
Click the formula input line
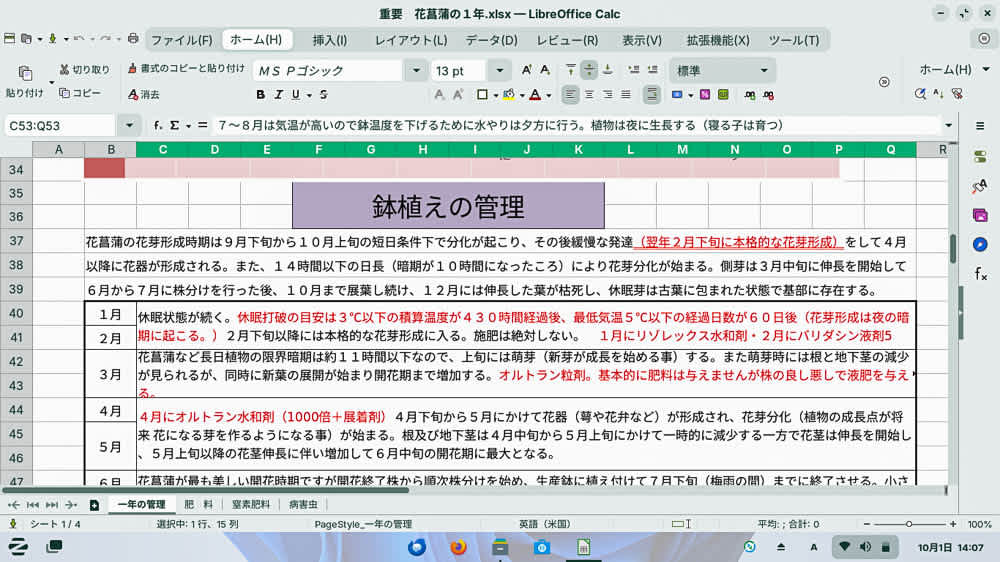[570, 126]
